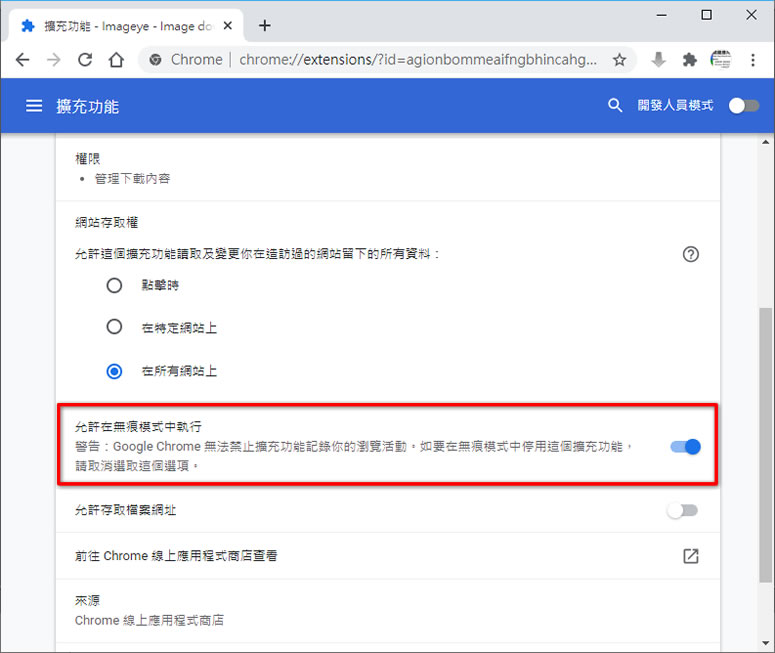This screenshot has width=775, height=653.
Task: Search extensions with the magnifier icon
Action: tap(614, 105)
